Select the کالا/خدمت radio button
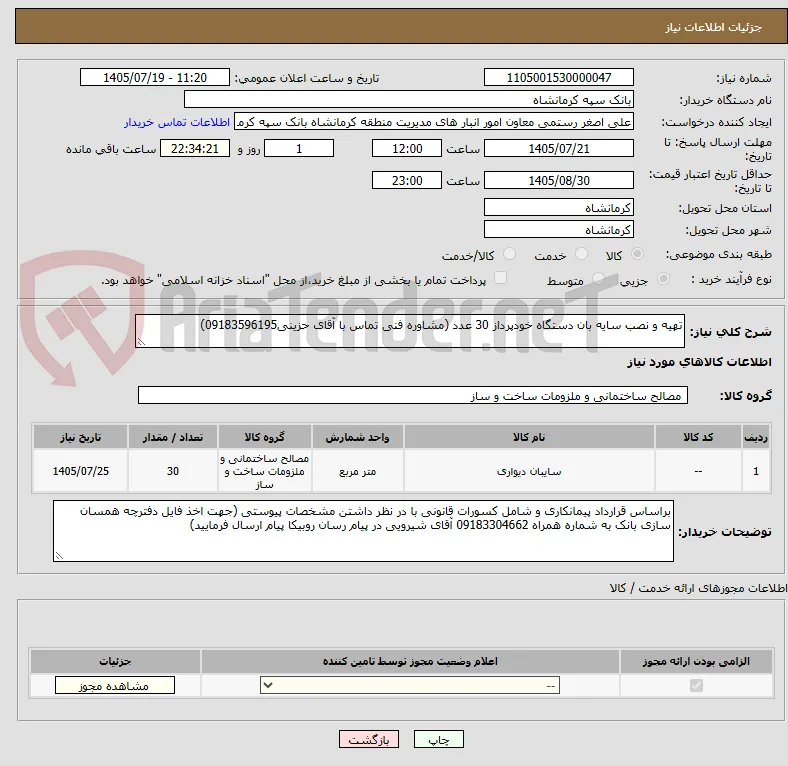 tap(510, 254)
